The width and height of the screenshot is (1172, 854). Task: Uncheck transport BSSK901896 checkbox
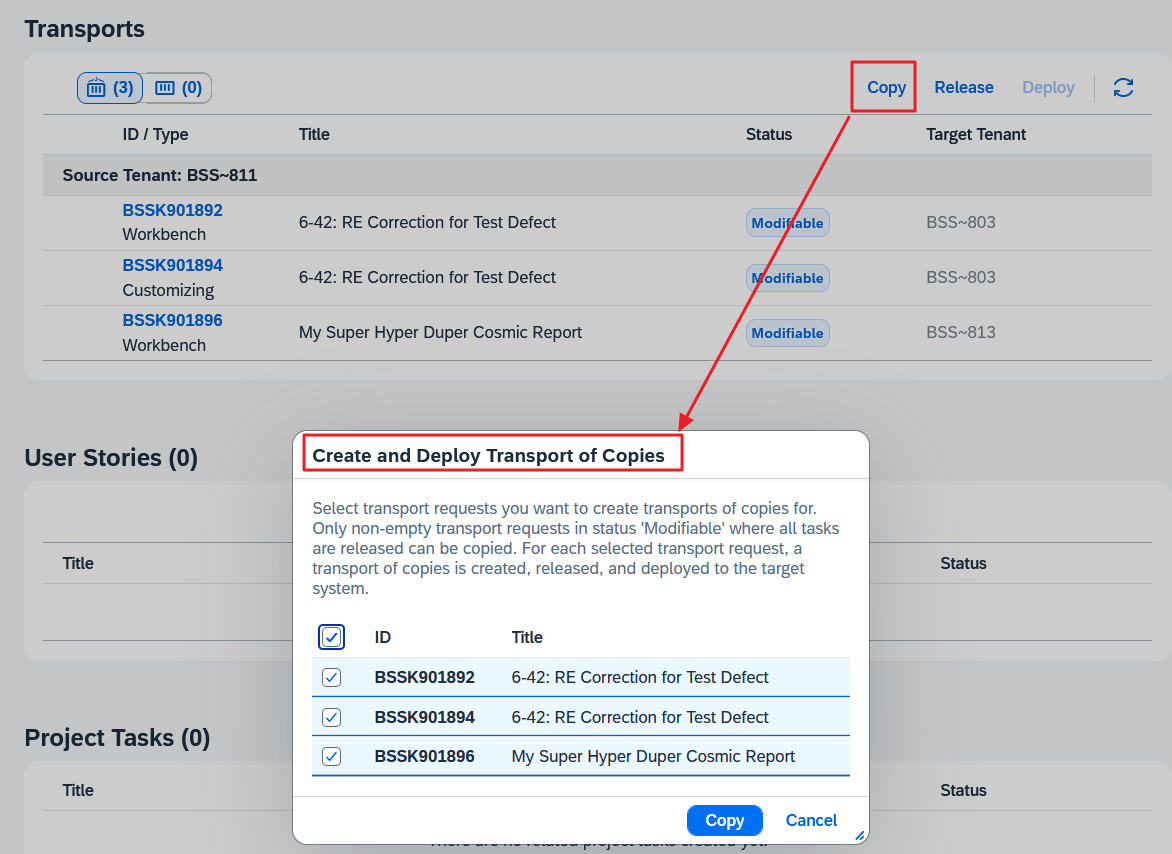click(x=332, y=756)
